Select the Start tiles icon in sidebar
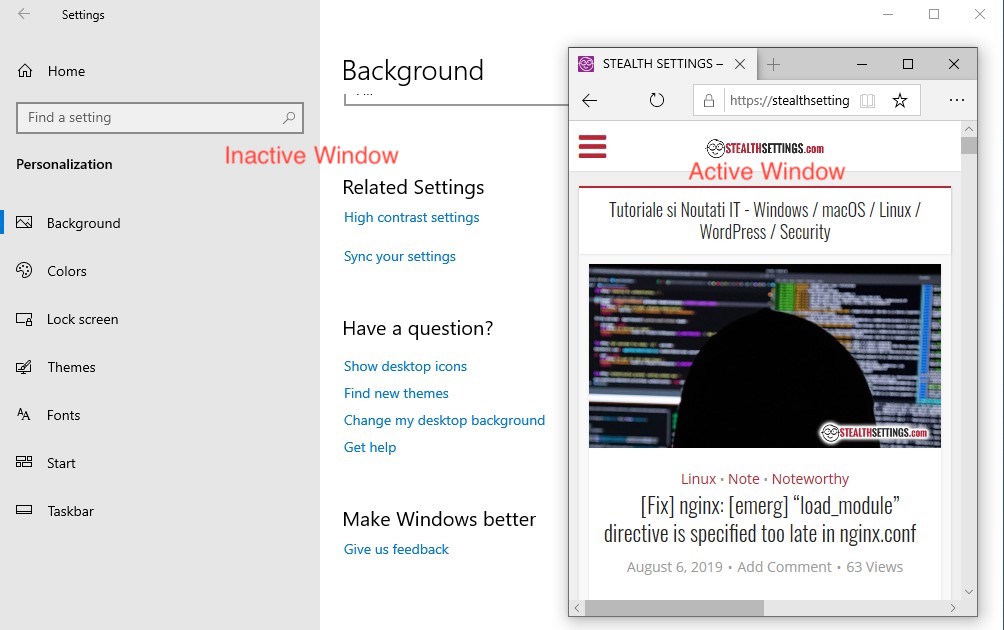The width and height of the screenshot is (1004, 630). click(24, 462)
